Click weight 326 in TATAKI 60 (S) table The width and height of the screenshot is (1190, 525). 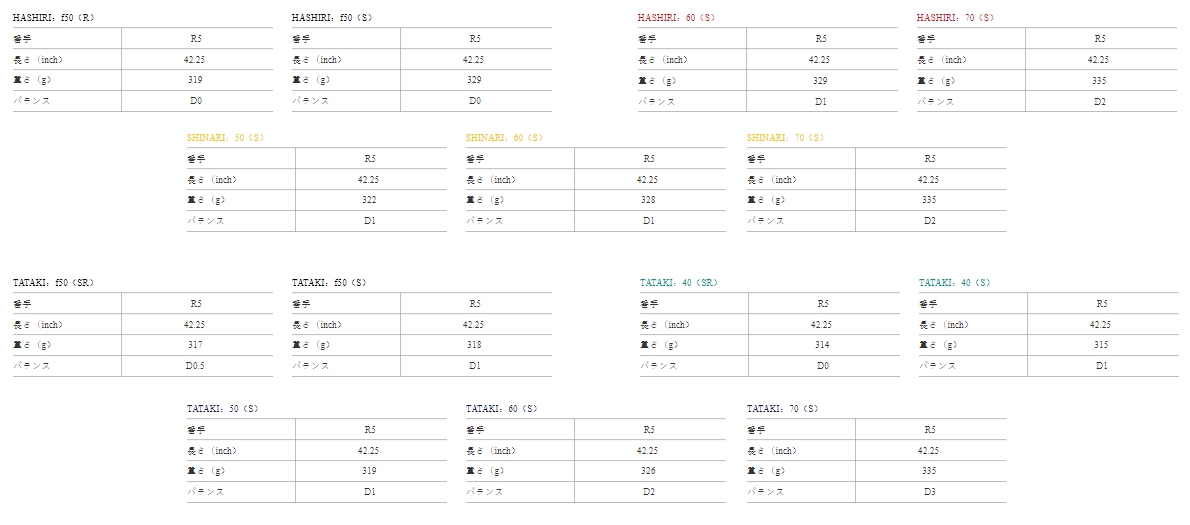[x=648, y=471]
